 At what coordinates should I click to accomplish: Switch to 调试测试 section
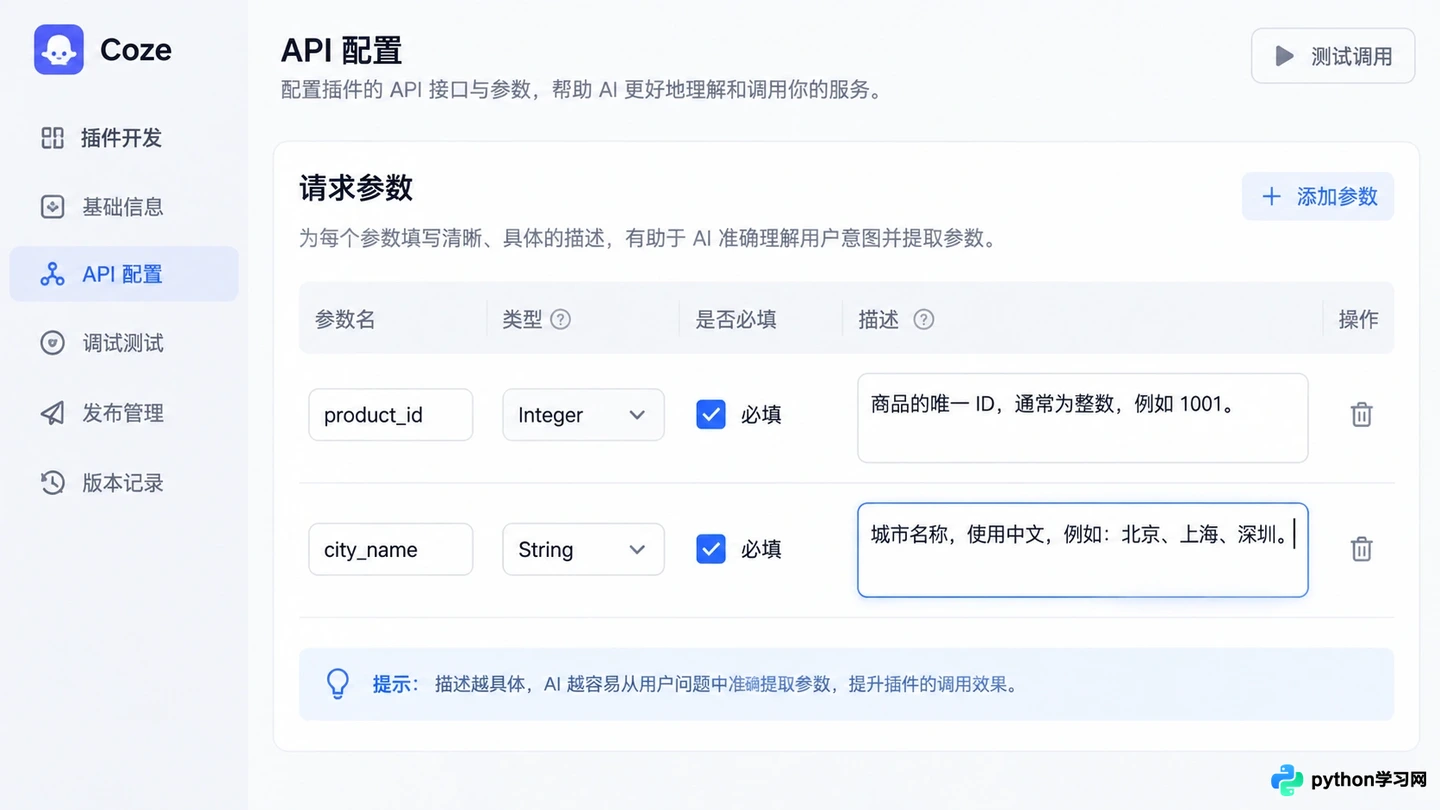point(124,343)
